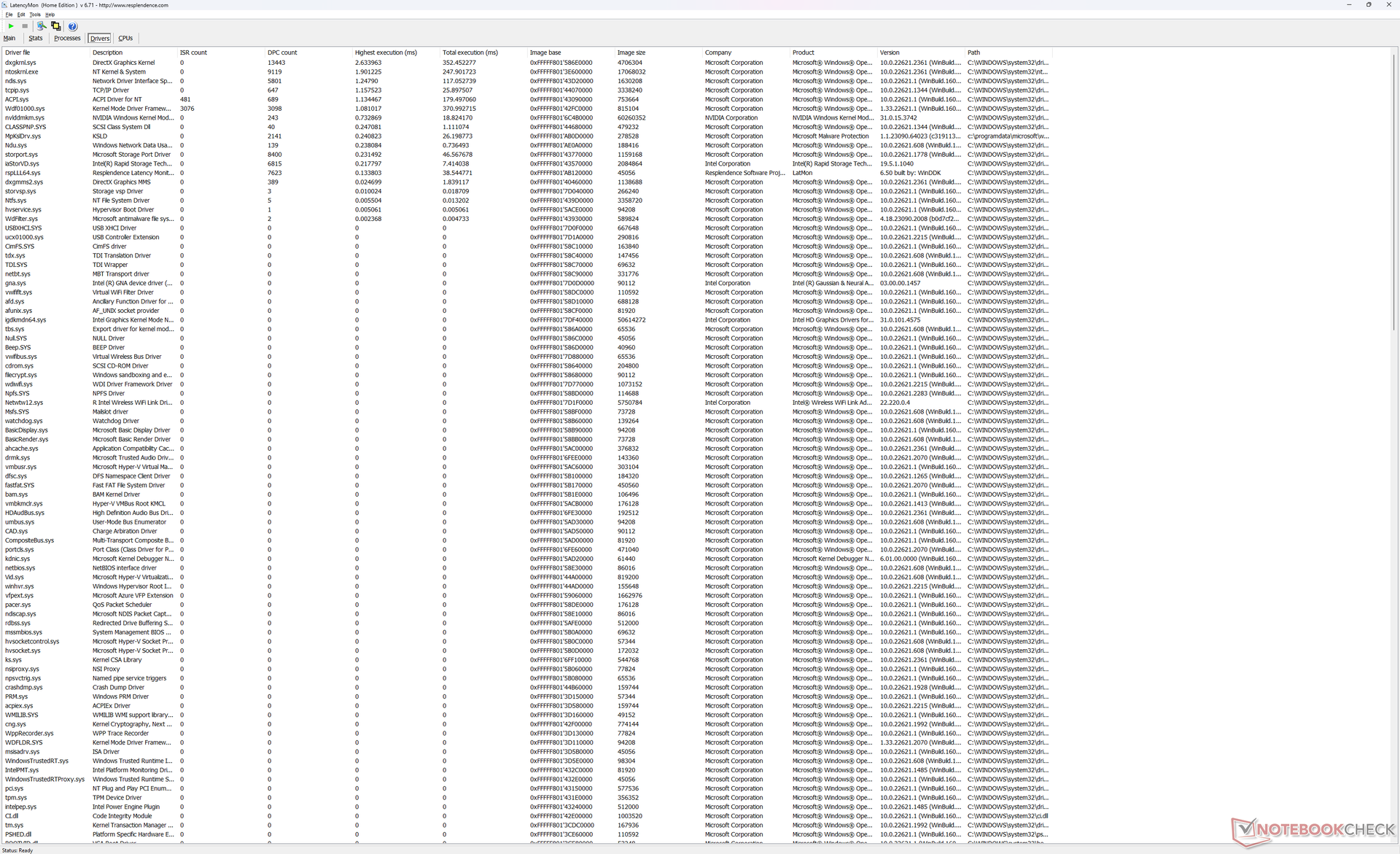Start monitoring with the green play button

pyautogui.click(x=11, y=26)
